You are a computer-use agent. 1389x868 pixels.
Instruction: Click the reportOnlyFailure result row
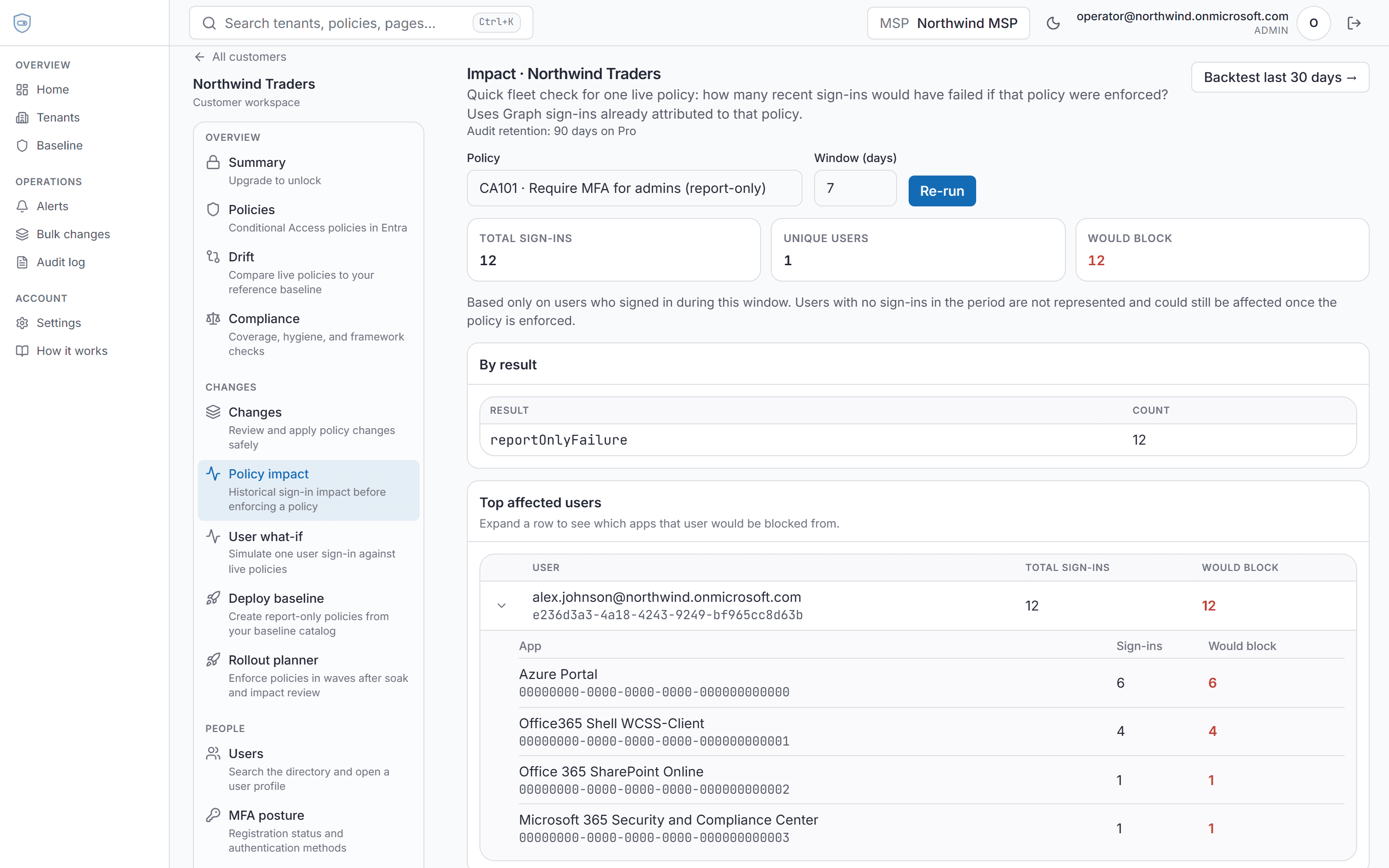pyautogui.click(x=918, y=440)
